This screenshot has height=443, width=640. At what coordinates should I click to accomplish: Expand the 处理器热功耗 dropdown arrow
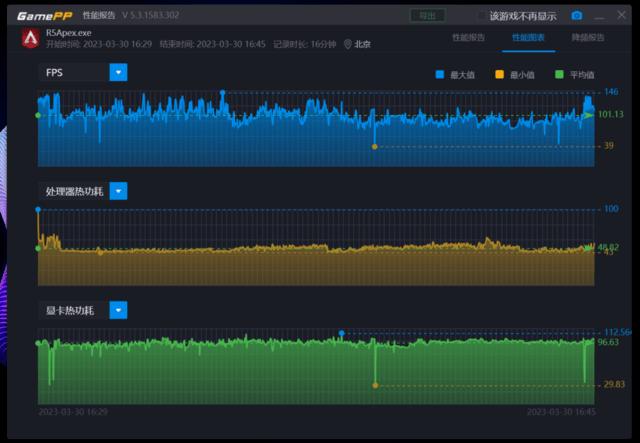(118, 191)
